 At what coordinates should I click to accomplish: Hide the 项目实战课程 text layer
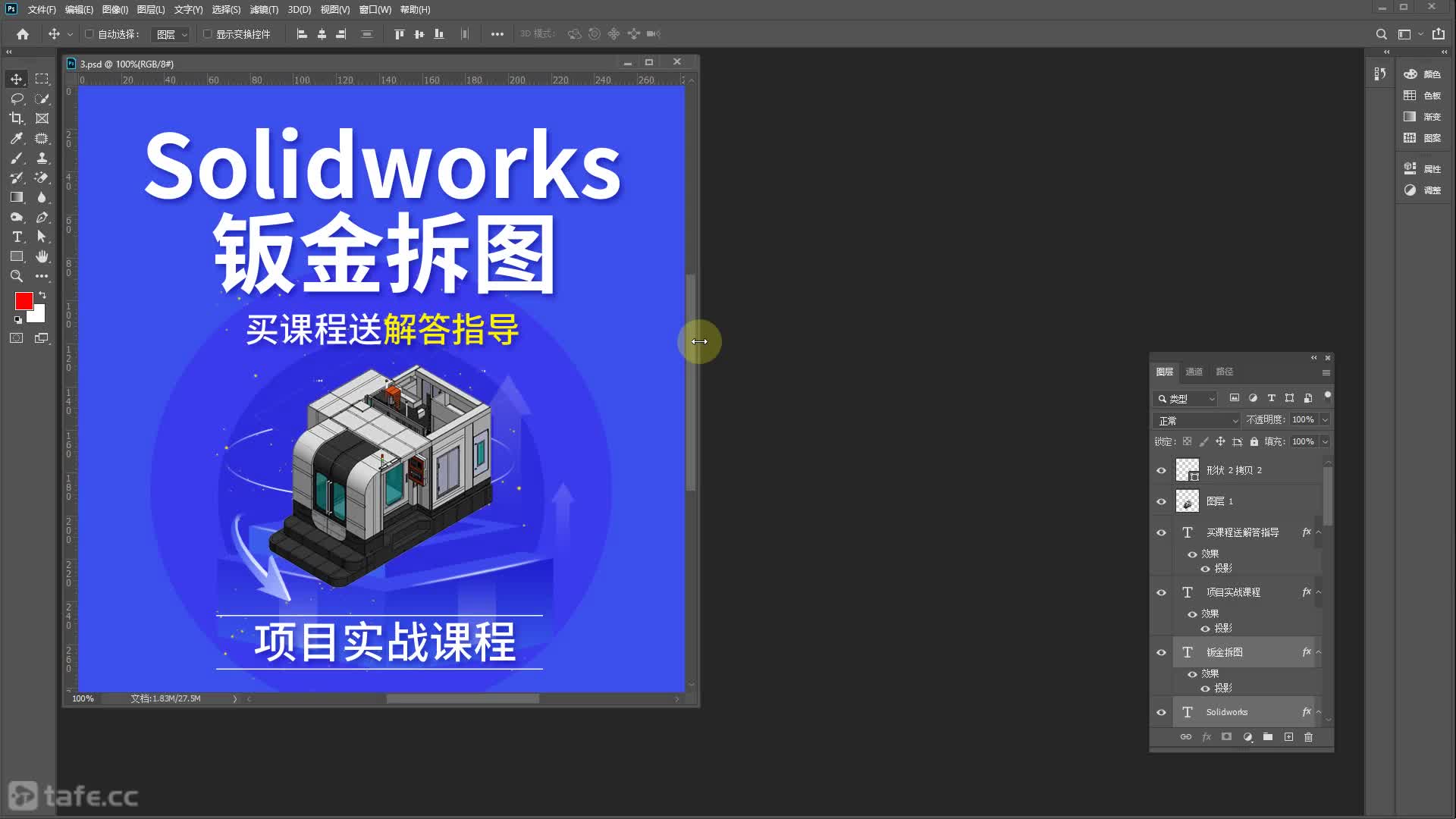click(x=1161, y=592)
